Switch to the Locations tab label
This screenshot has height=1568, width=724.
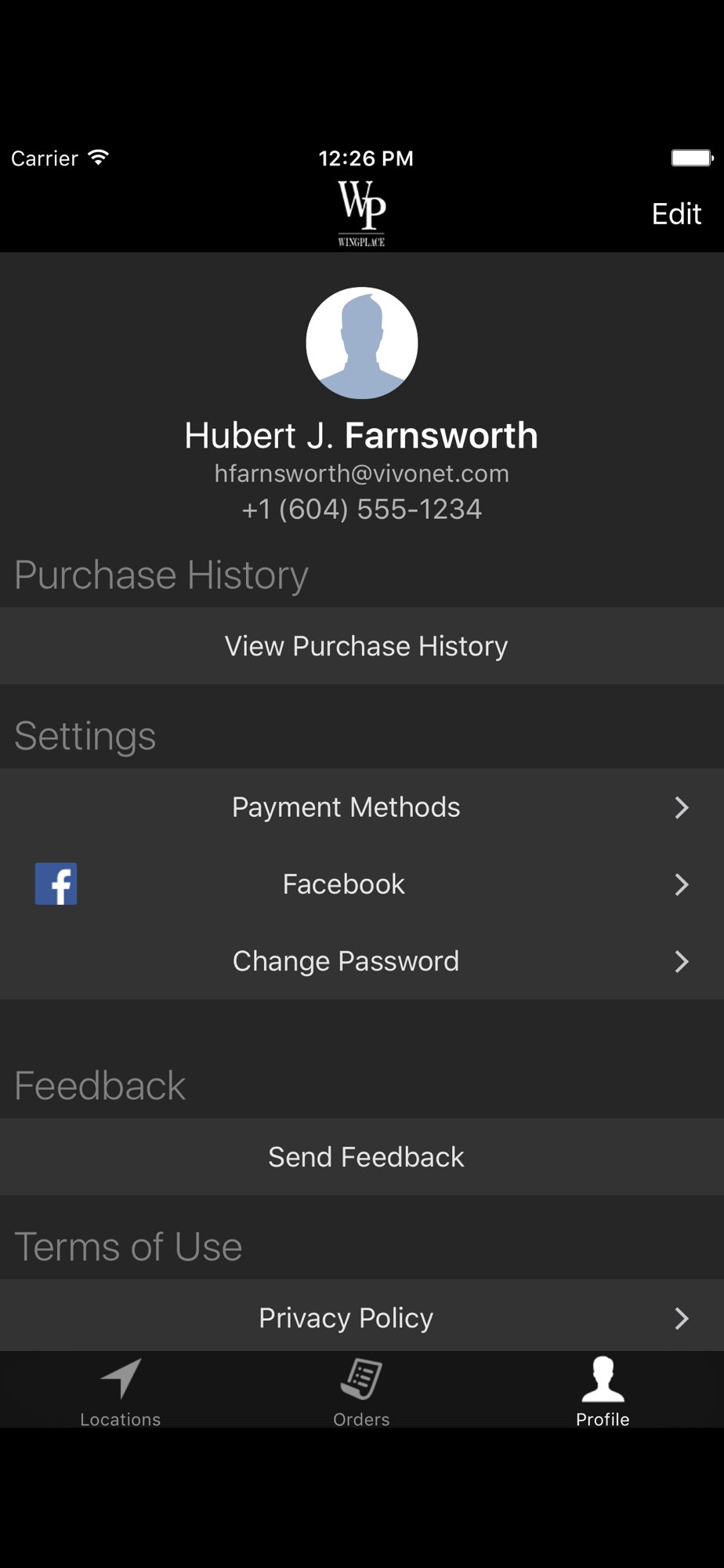click(x=121, y=1419)
